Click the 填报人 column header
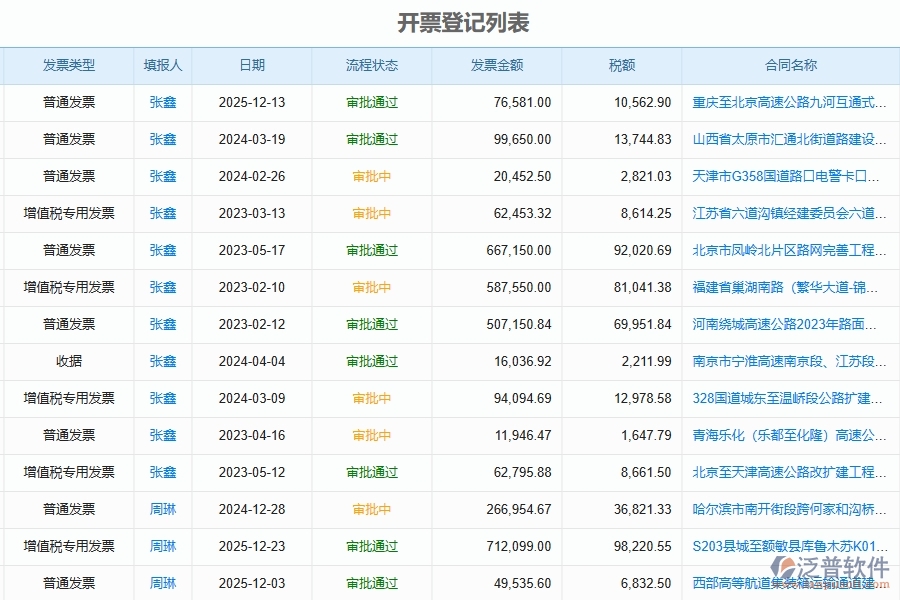 [x=161, y=65]
